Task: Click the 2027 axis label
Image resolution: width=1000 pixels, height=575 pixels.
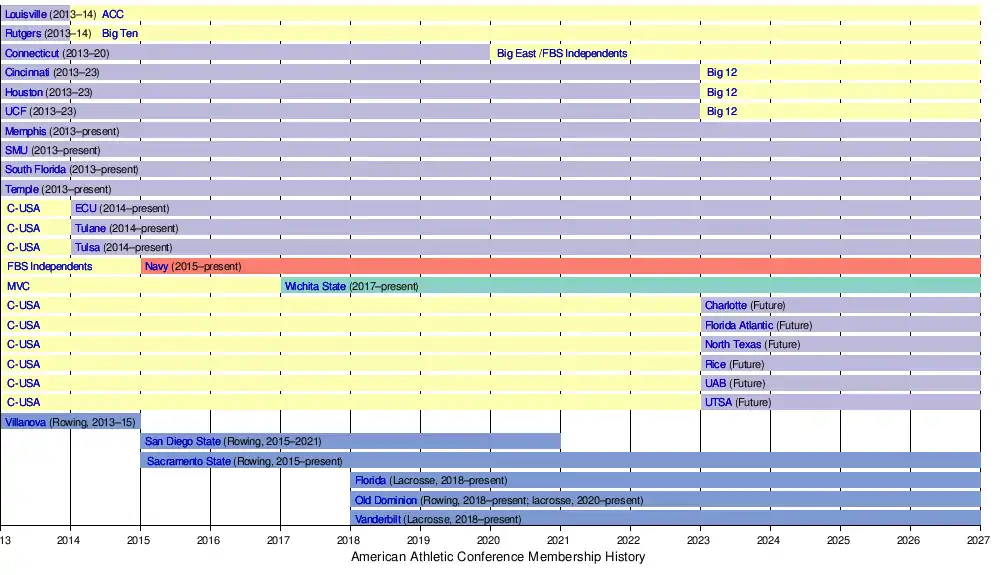Action: [x=978, y=541]
